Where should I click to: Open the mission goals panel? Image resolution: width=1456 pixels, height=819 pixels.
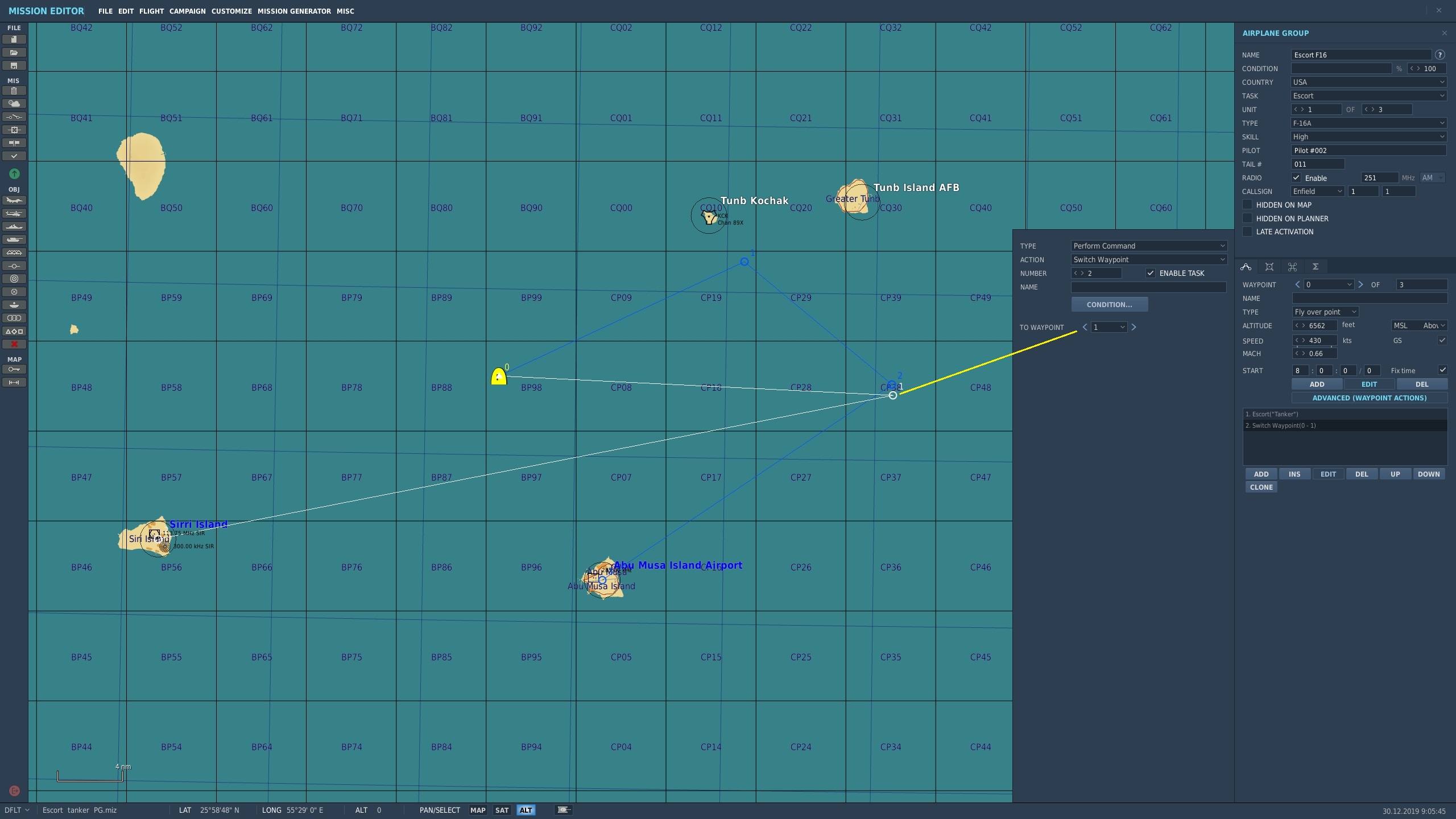(14, 130)
